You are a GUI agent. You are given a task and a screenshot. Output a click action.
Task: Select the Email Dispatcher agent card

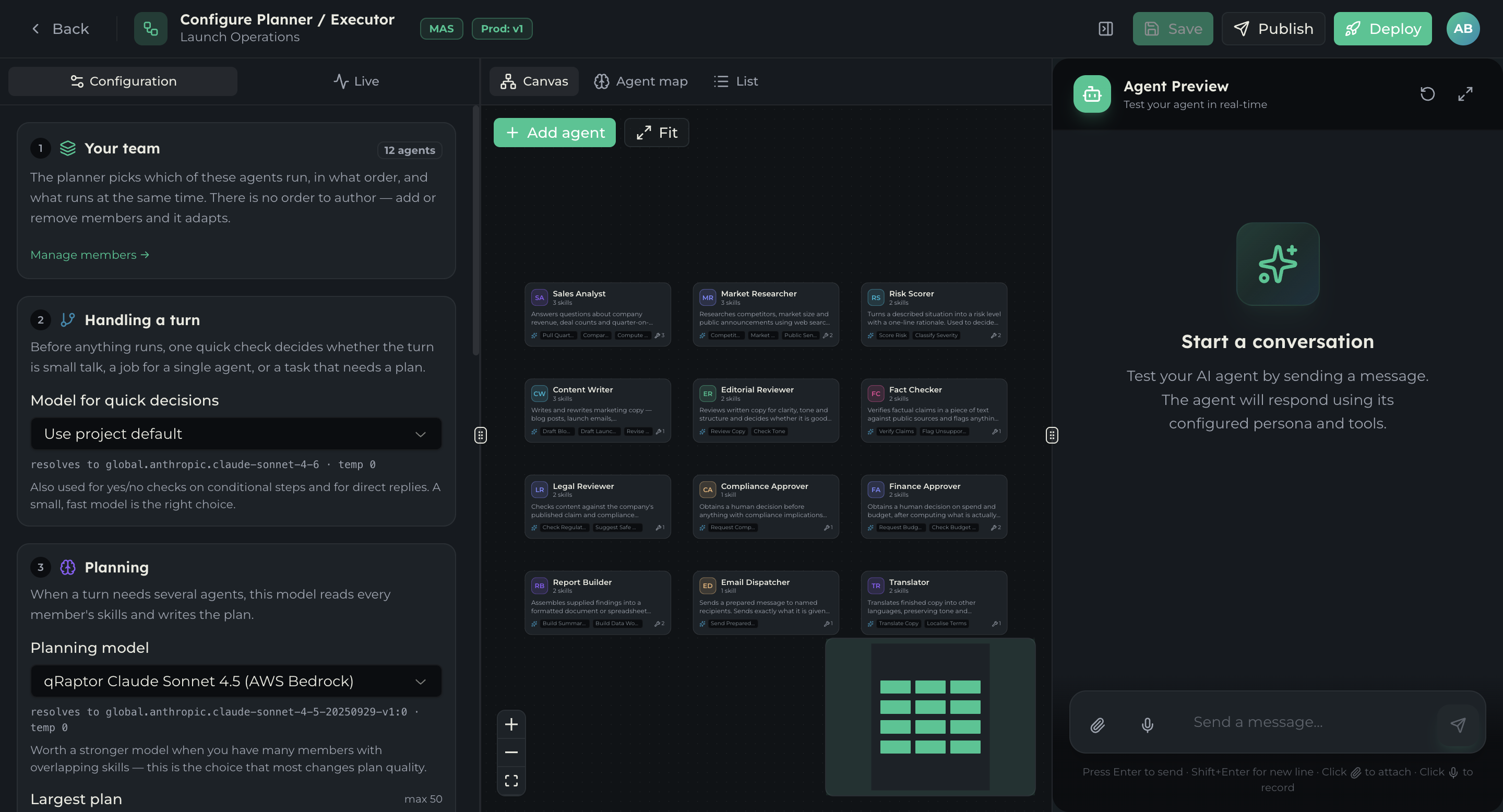coord(766,603)
